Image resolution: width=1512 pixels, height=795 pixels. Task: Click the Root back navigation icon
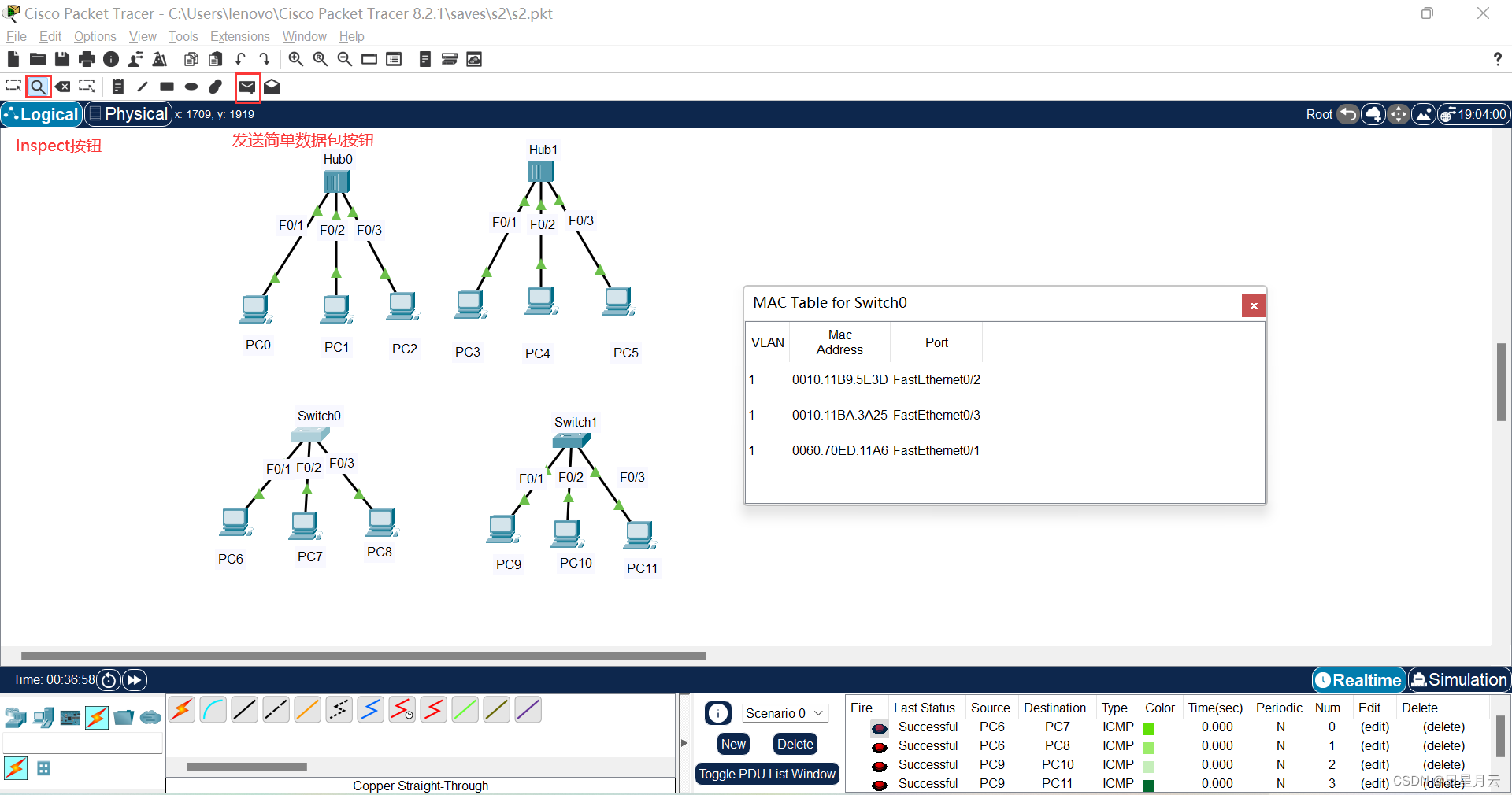coord(1348,115)
